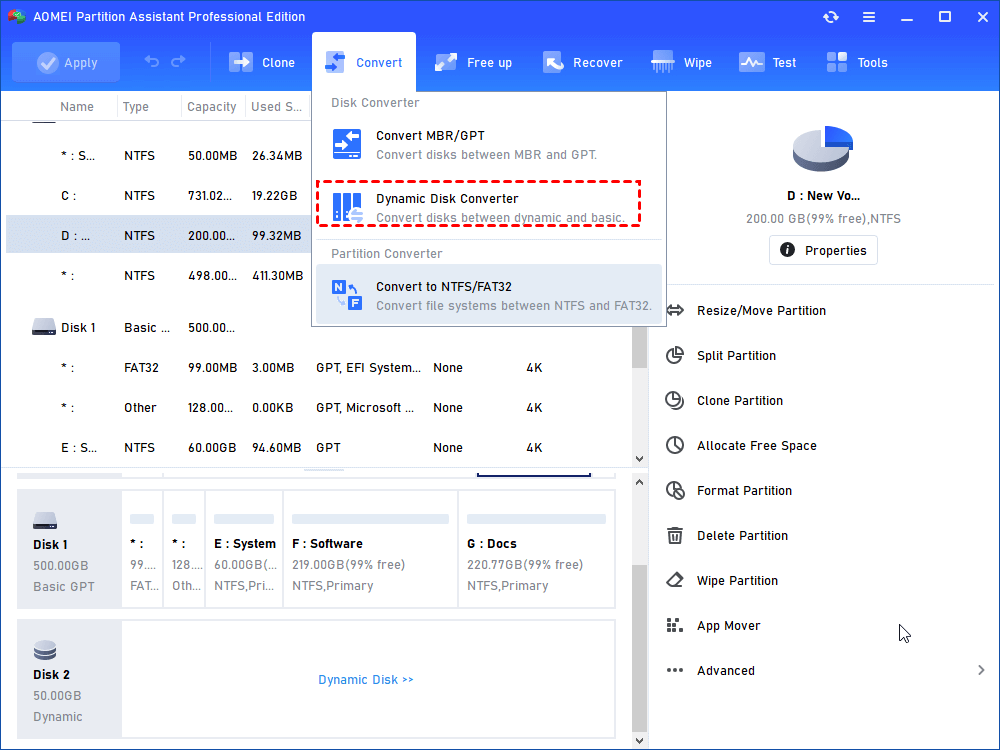
Task: Click the Clone Partition icon
Action: (675, 401)
